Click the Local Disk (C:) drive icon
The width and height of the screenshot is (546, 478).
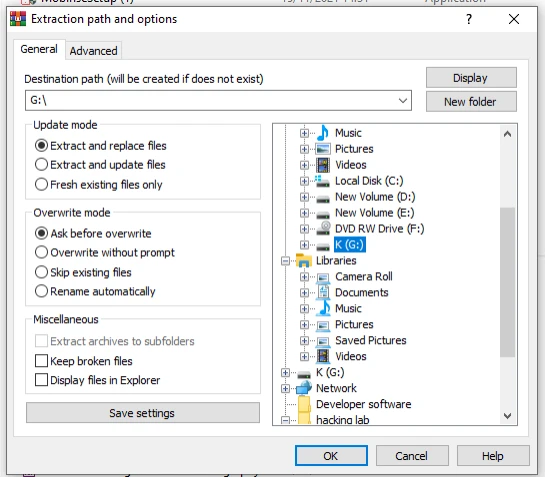tap(322, 181)
